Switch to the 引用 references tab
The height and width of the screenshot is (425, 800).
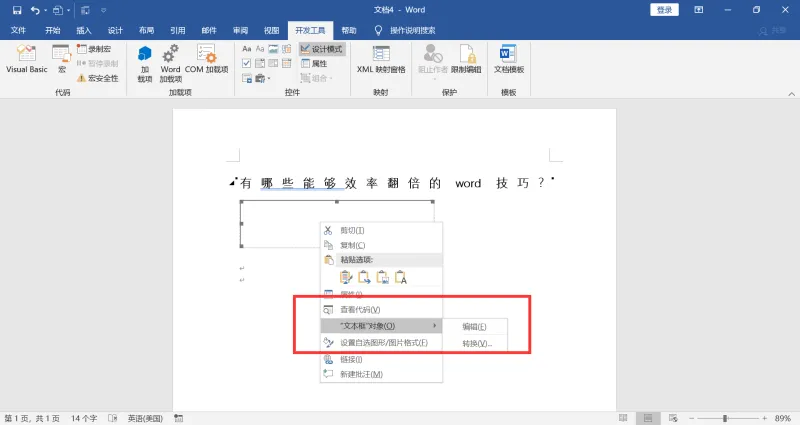coord(178,30)
